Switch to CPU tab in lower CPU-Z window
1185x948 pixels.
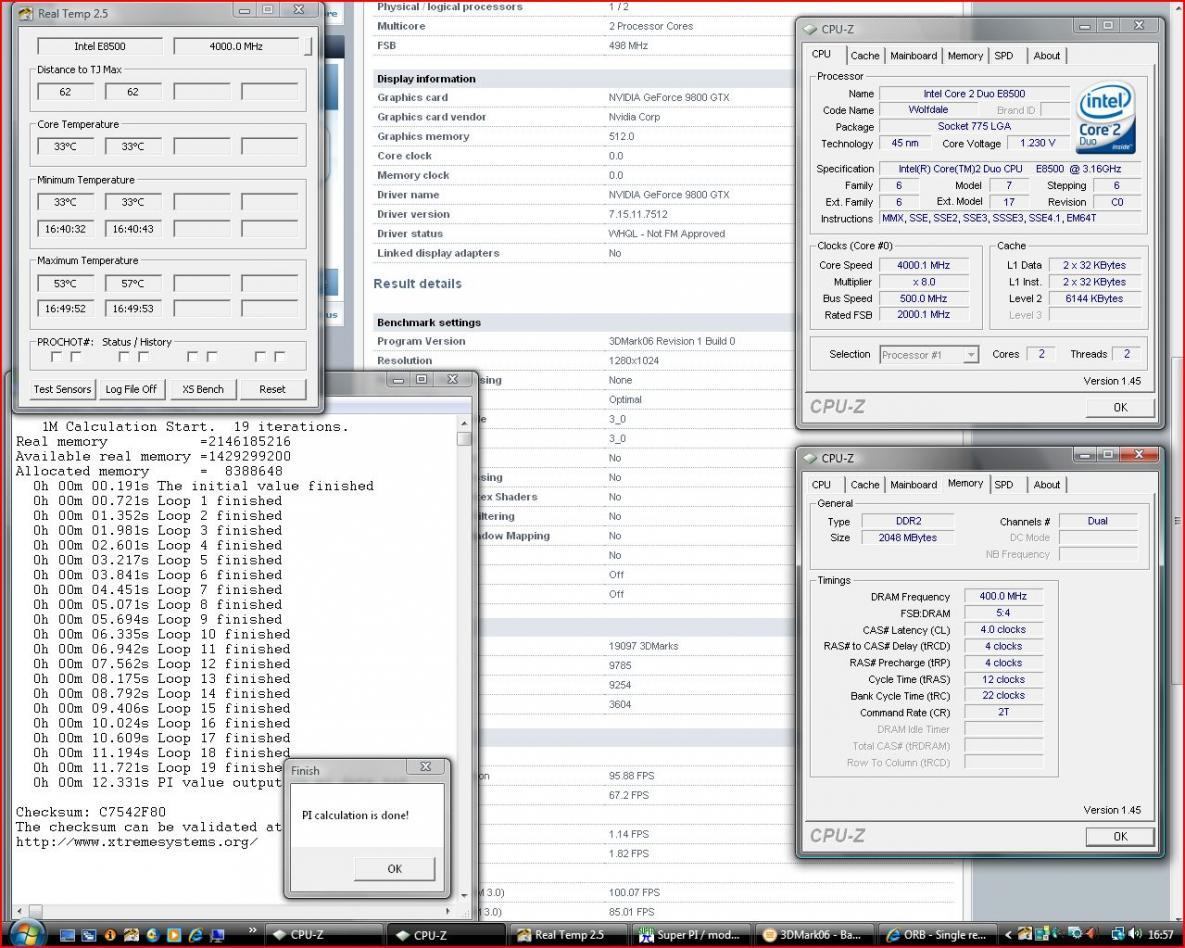click(821, 485)
